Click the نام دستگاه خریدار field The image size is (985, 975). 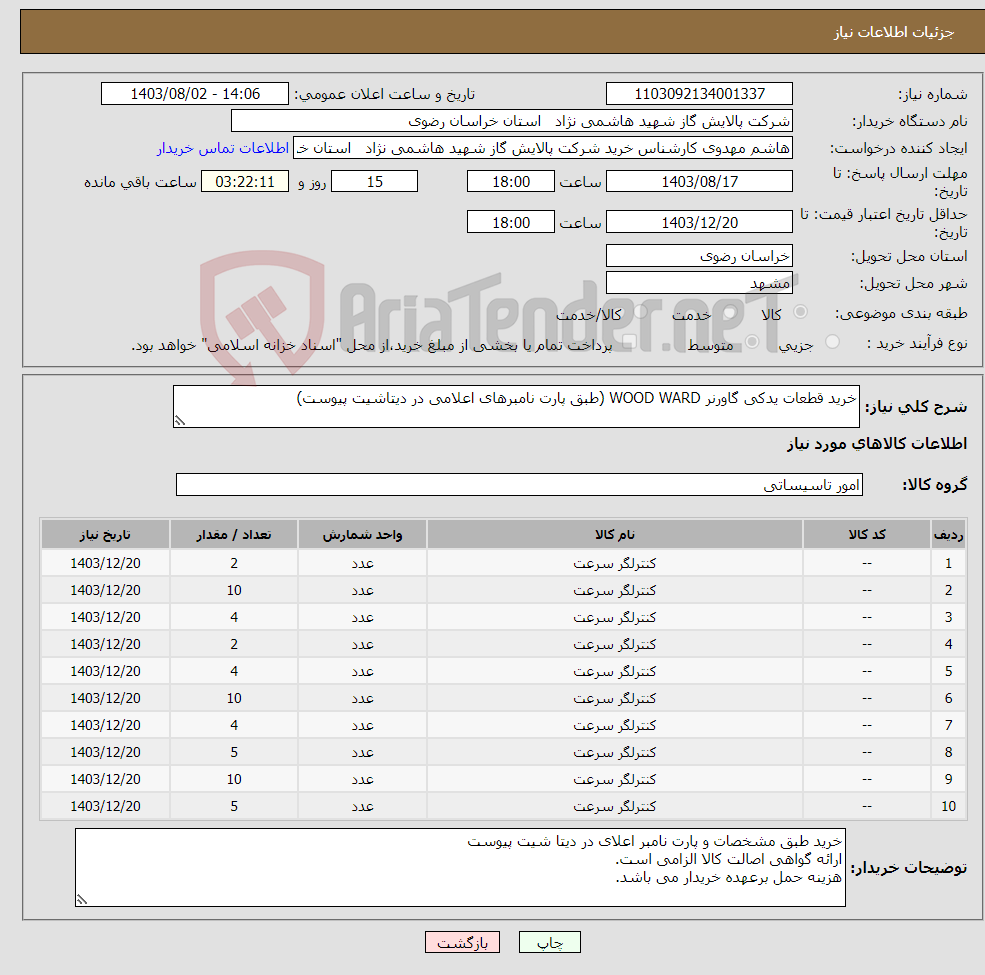511,121
